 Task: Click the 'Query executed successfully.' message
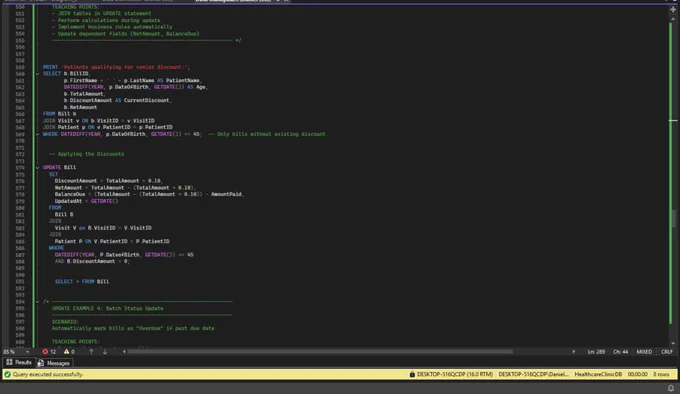(x=48, y=374)
